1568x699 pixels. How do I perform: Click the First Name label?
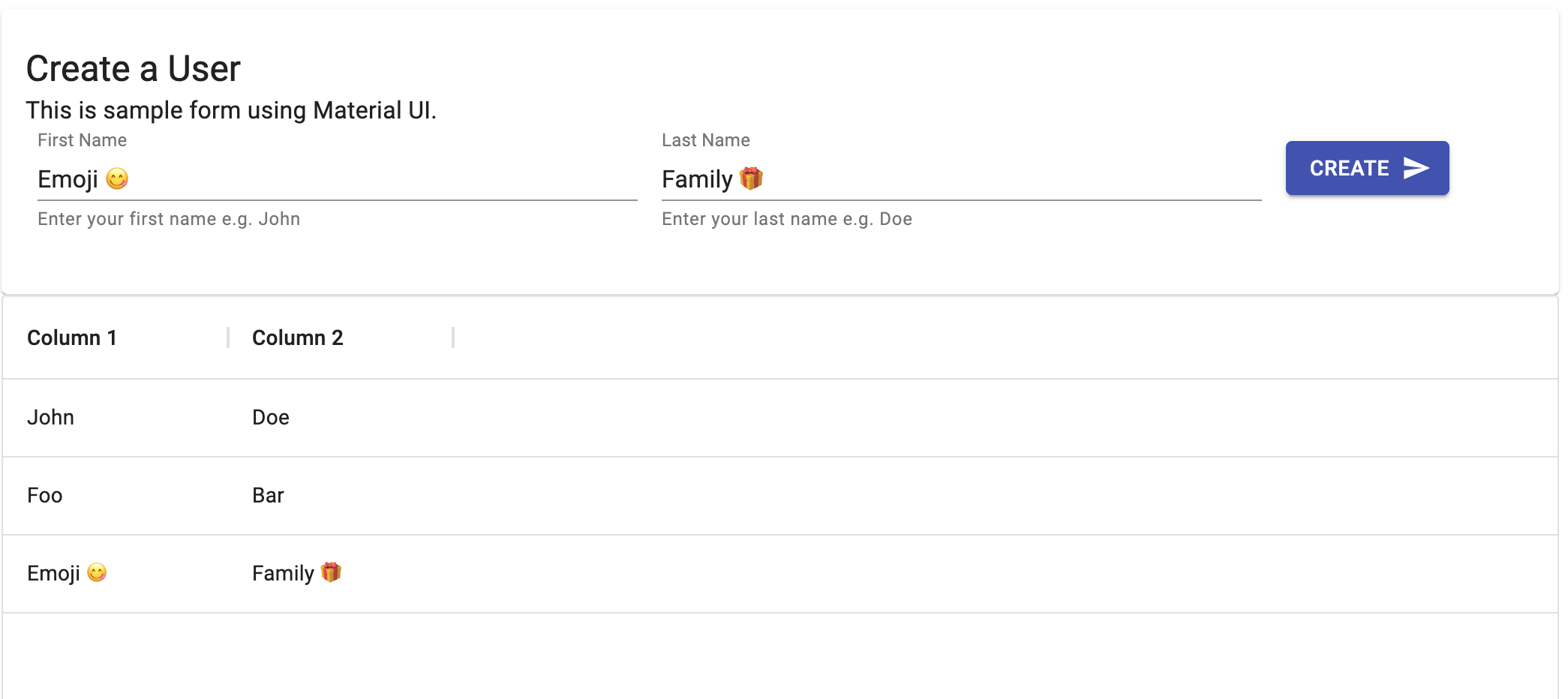[x=83, y=140]
